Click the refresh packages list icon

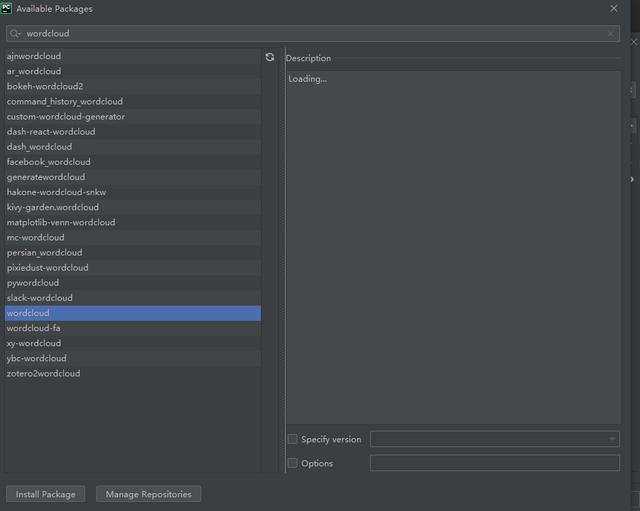(x=269, y=57)
